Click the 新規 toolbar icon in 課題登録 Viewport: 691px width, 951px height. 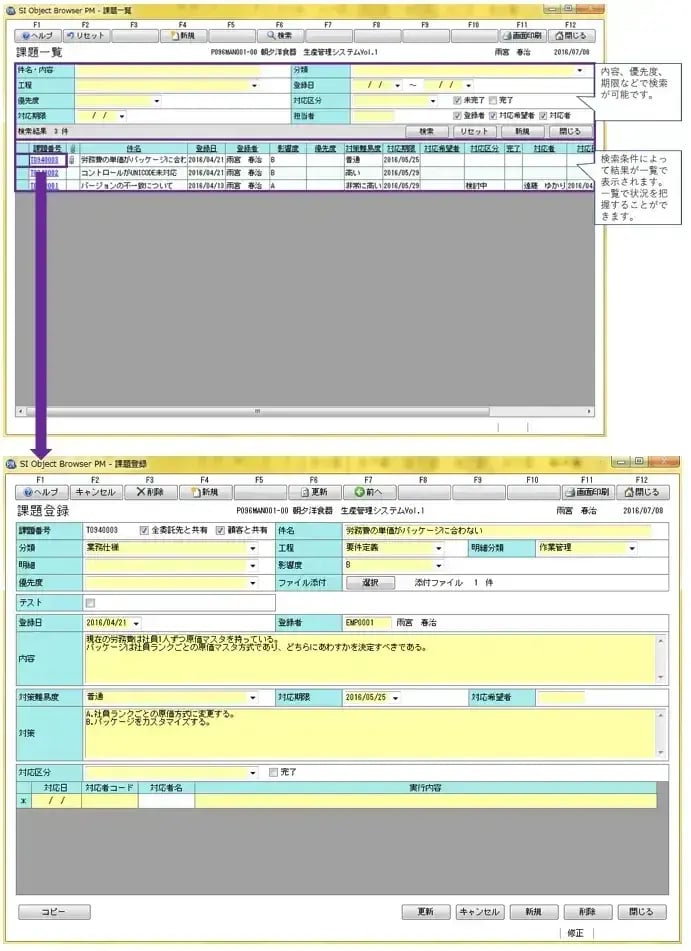coord(204,492)
